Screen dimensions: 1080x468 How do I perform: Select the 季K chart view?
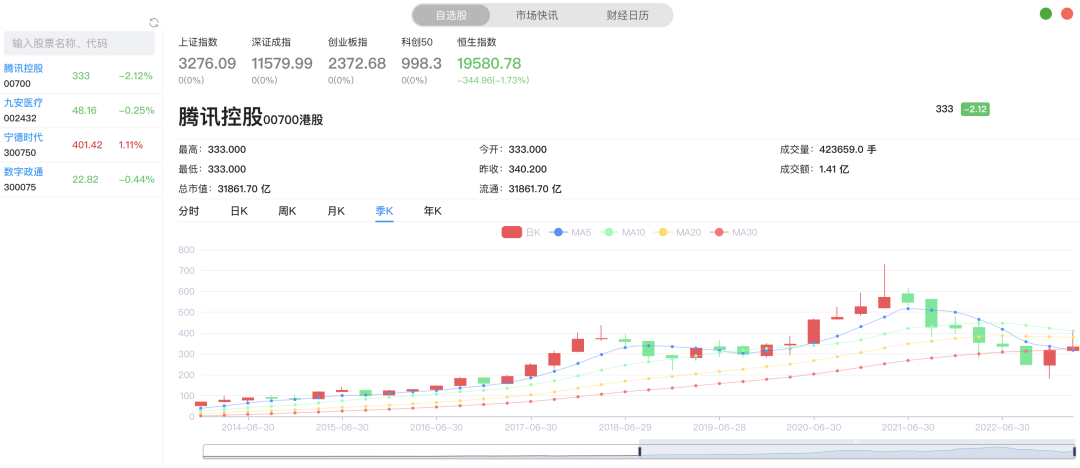point(384,211)
